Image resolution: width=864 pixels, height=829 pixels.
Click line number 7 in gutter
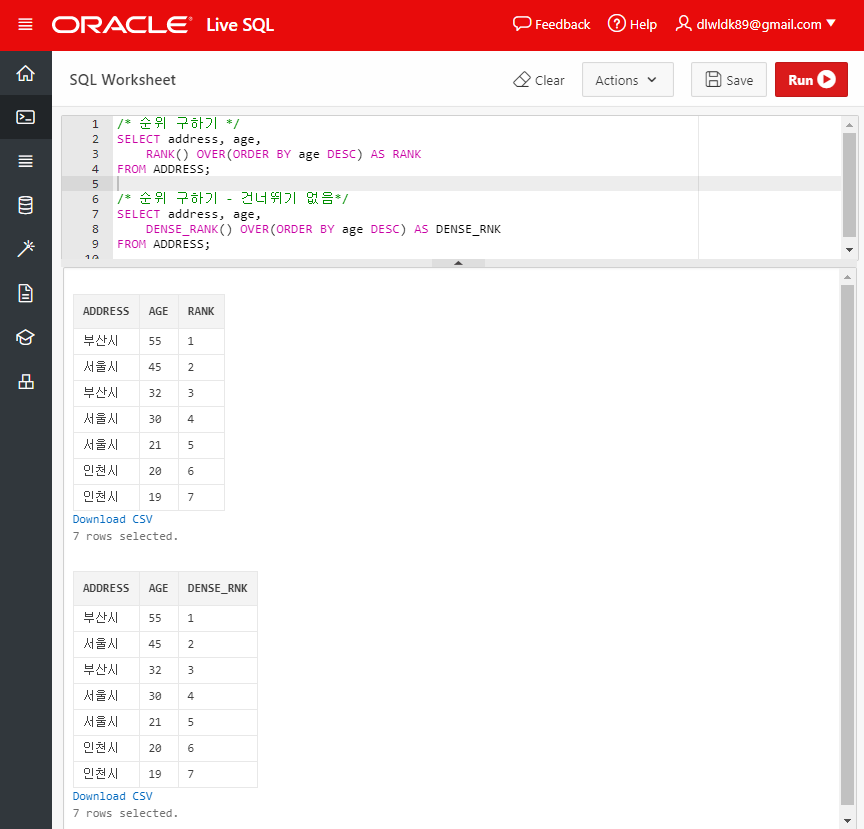click(x=95, y=214)
